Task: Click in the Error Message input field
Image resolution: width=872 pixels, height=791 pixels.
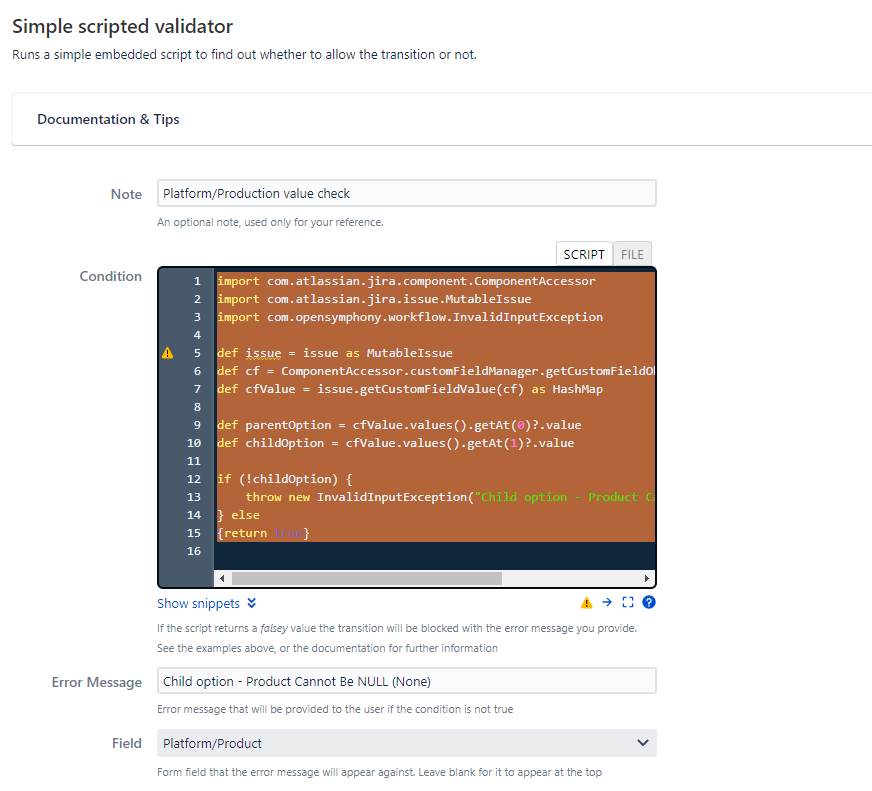Action: click(407, 681)
